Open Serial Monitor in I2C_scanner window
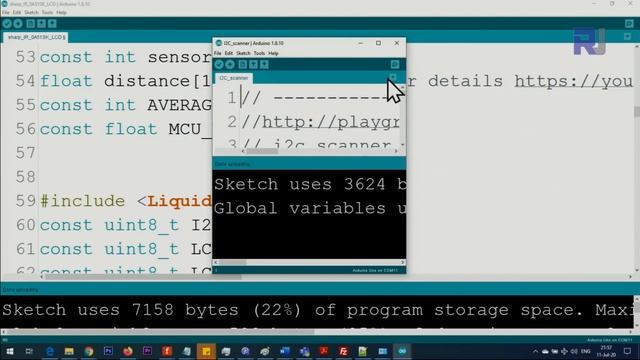640x360 pixels. click(395, 64)
